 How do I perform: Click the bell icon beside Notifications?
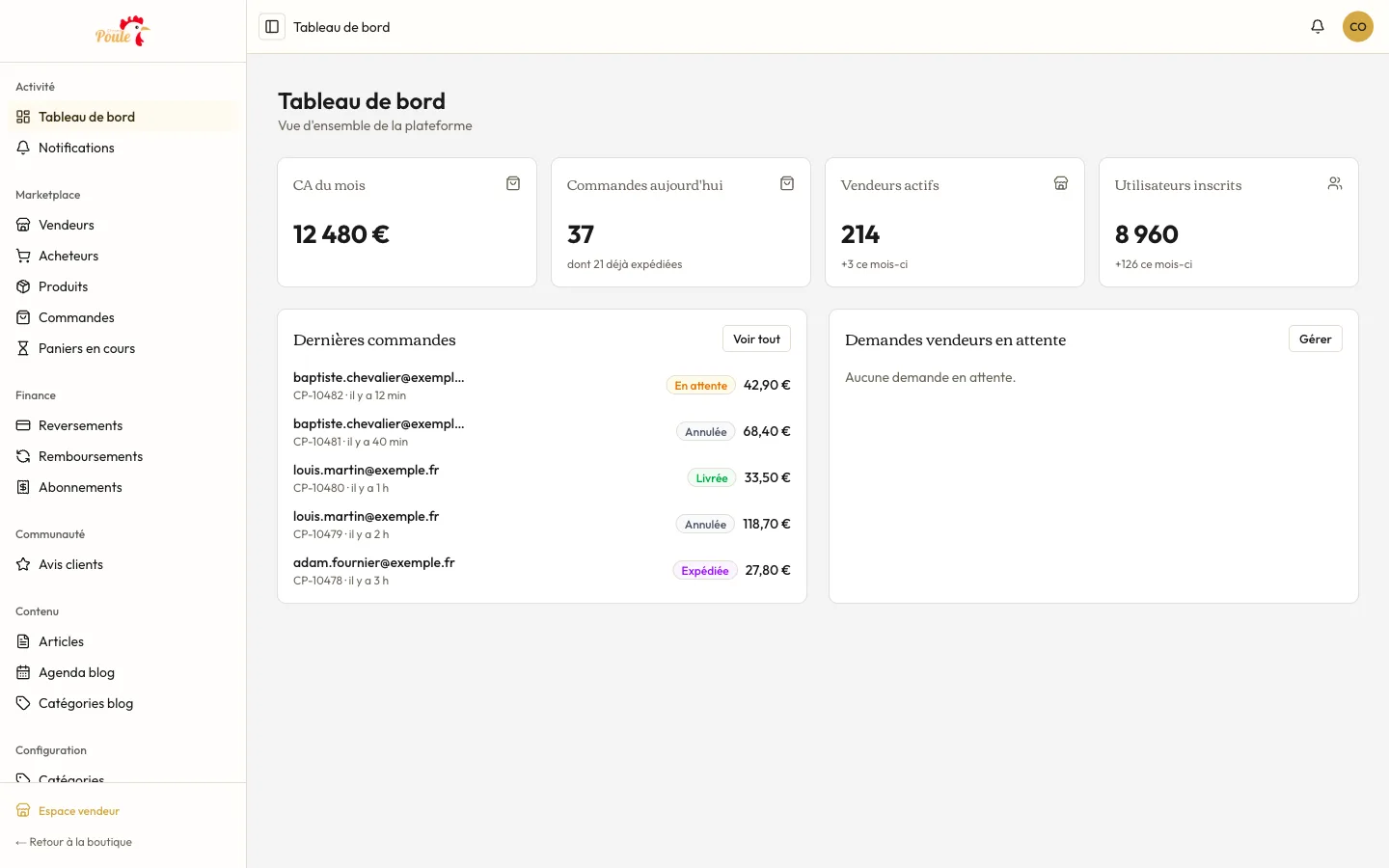coord(23,148)
